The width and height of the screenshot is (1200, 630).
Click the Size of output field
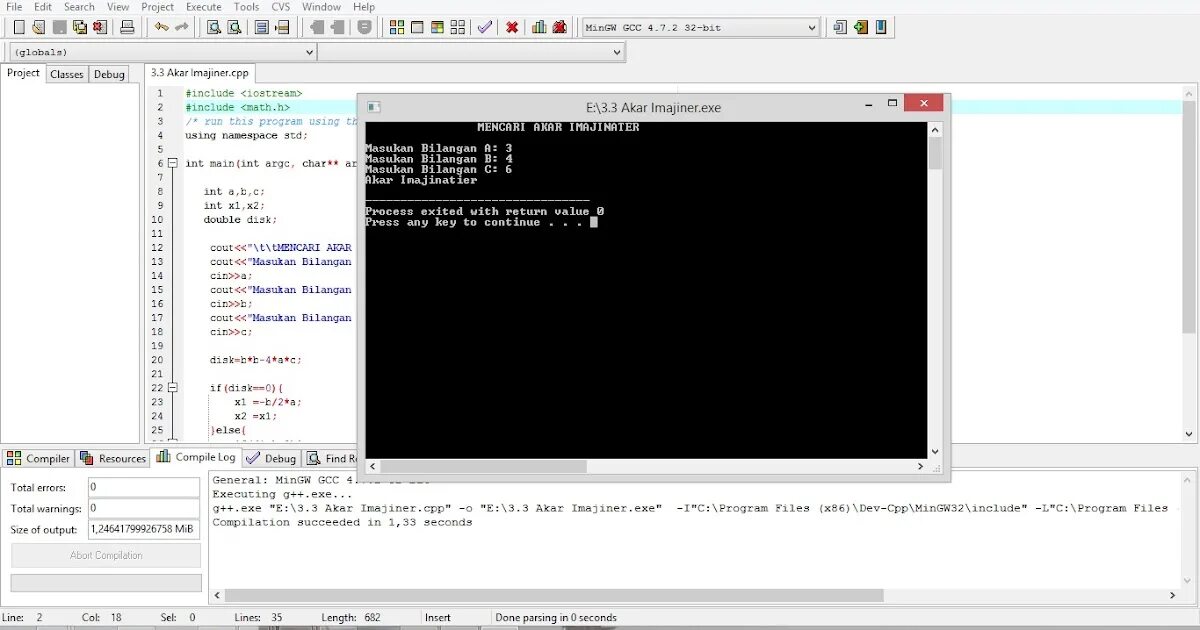pos(144,529)
